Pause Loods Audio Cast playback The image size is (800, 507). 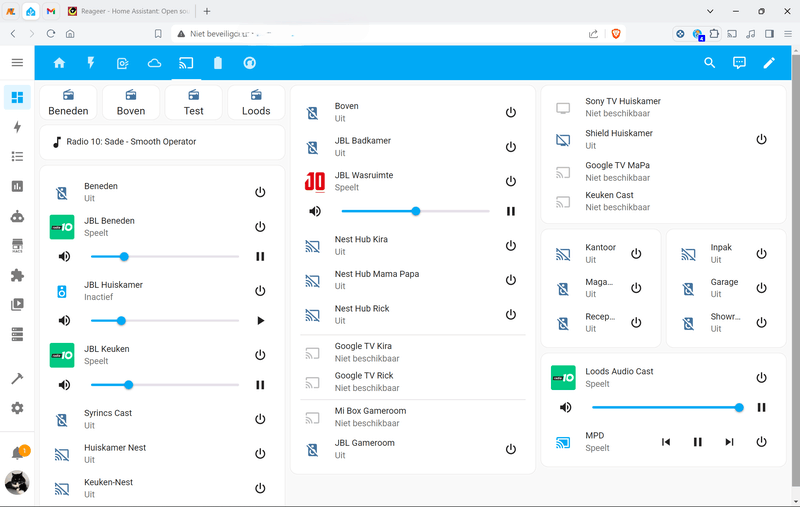tap(761, 408)
